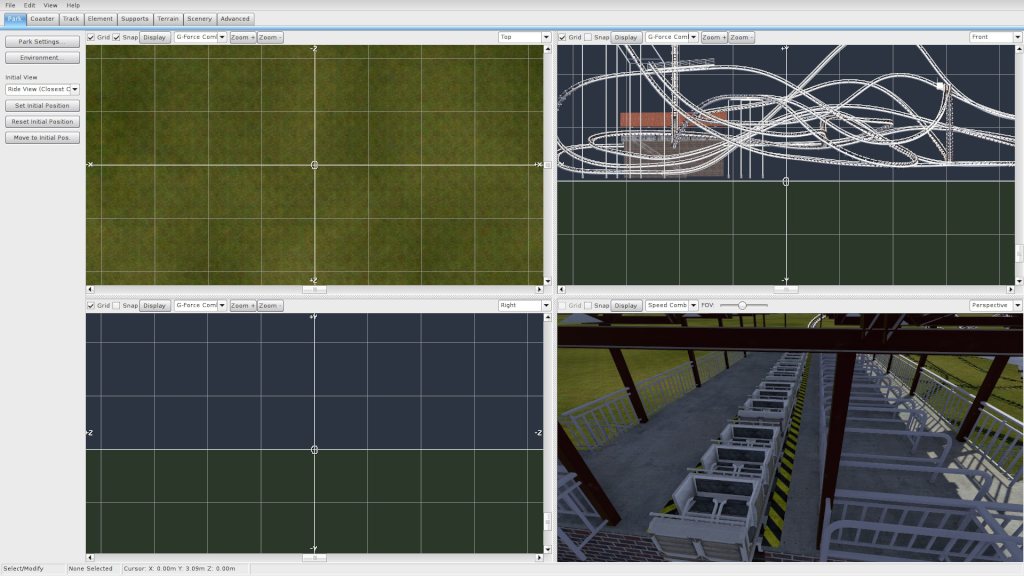Click the left scroll arrow under the Front view
Screen dimensions: 1024x576
[x=562, y=289]
